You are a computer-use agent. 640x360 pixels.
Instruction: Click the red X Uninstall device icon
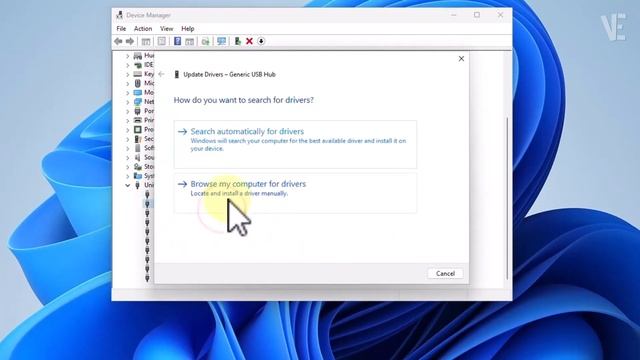click(249, 41)
